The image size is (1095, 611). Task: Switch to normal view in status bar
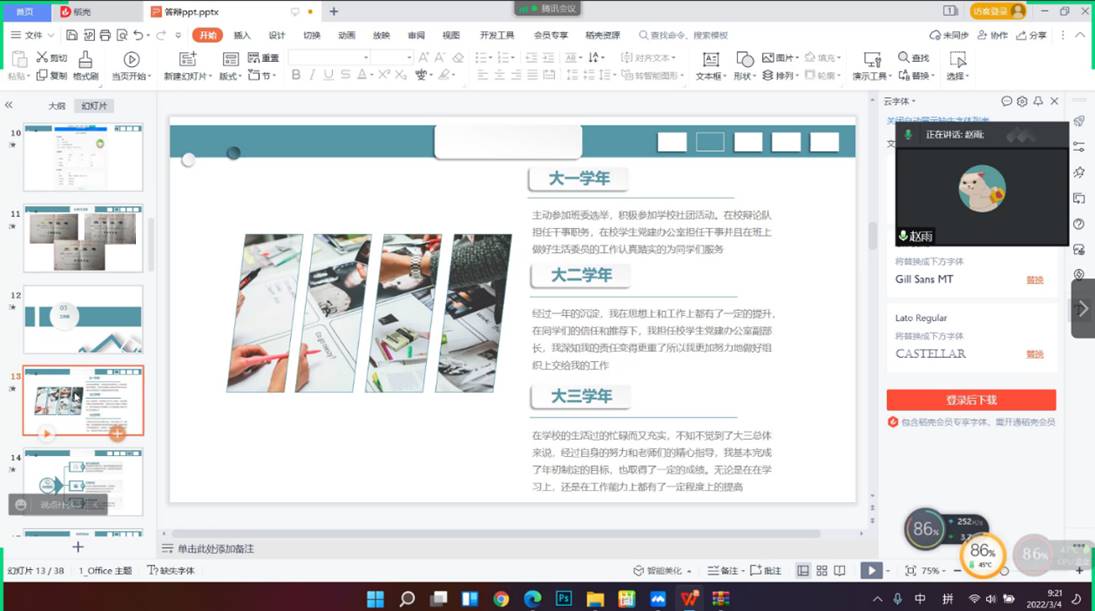click(803, 570)
